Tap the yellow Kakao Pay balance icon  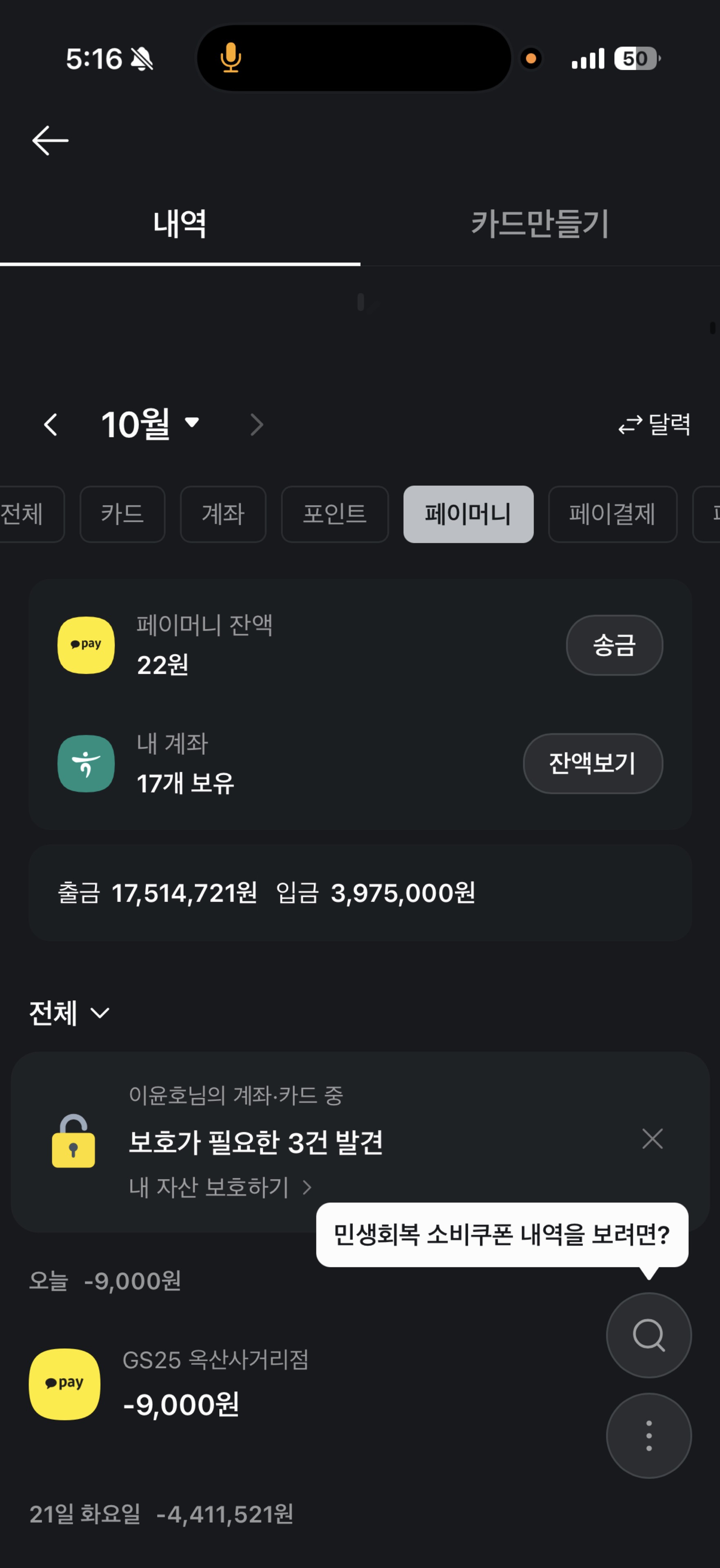pos(86,645)
